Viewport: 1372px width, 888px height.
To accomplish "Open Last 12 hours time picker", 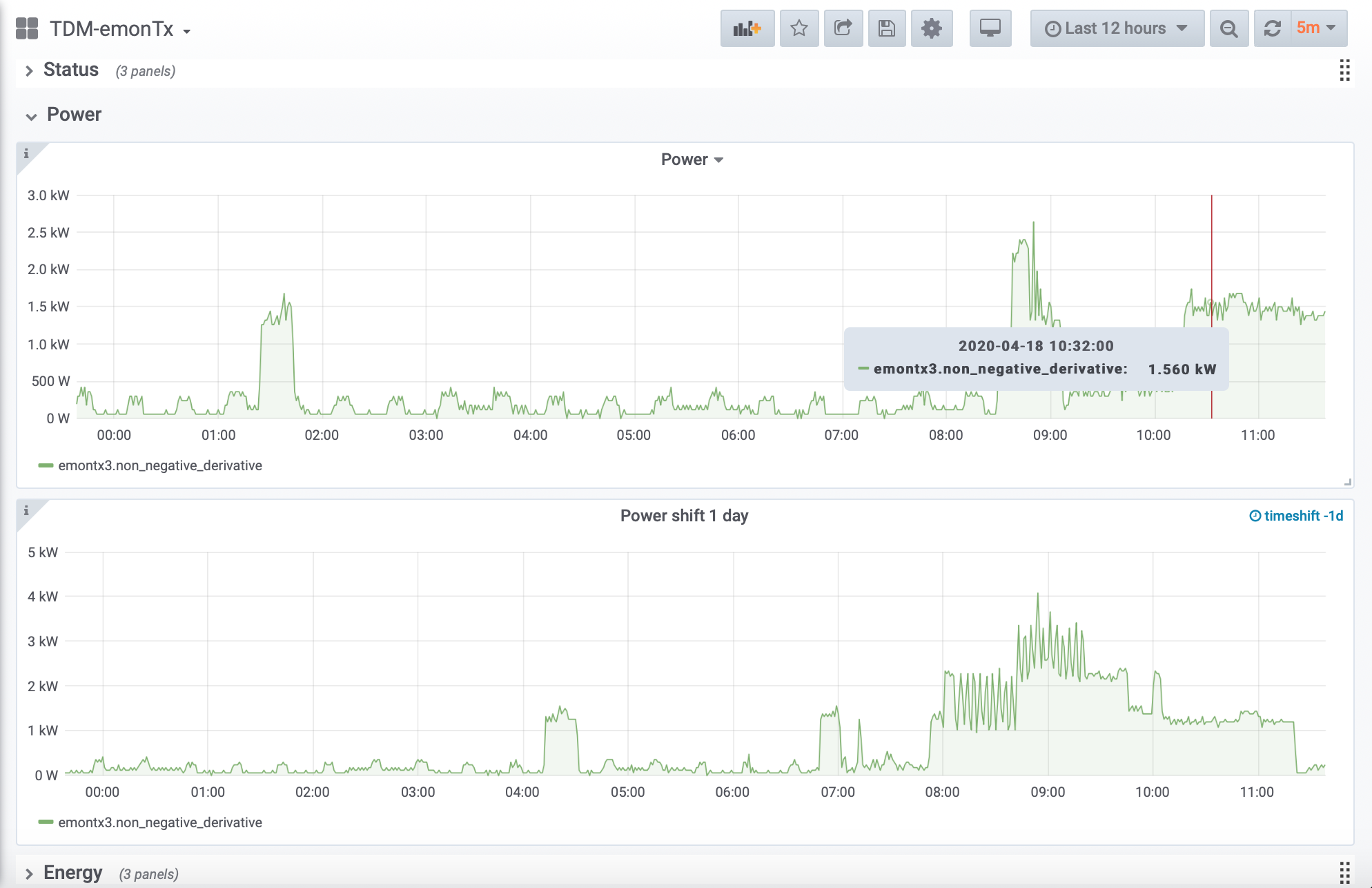I will point(1116,28).
